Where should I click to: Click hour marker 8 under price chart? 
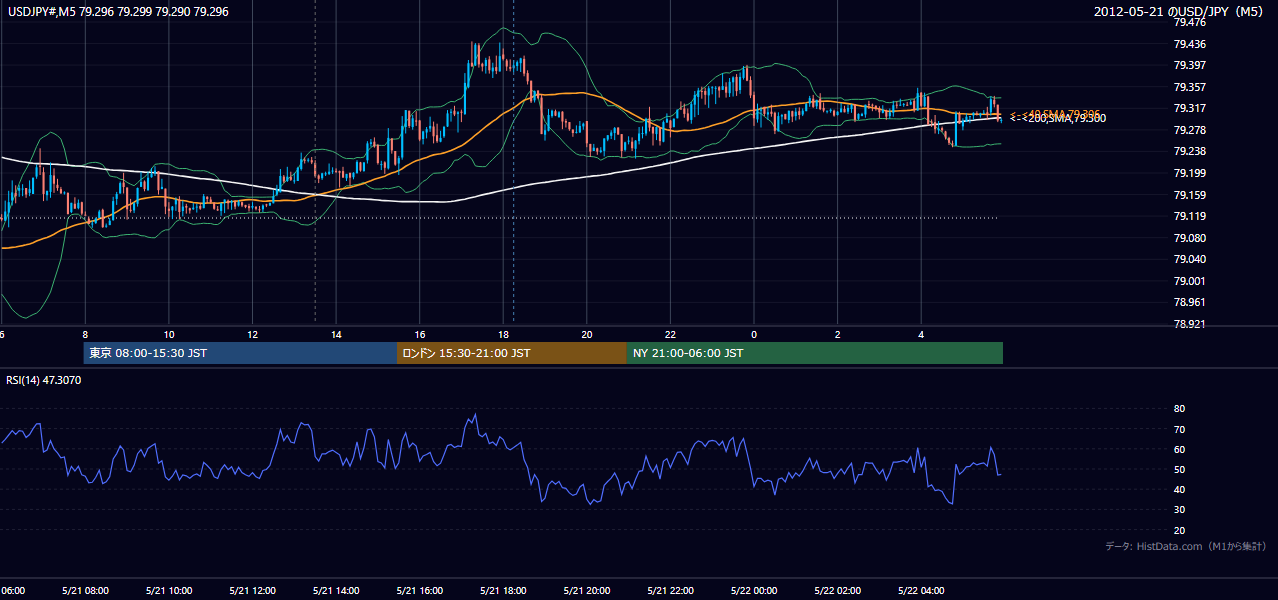85,334
